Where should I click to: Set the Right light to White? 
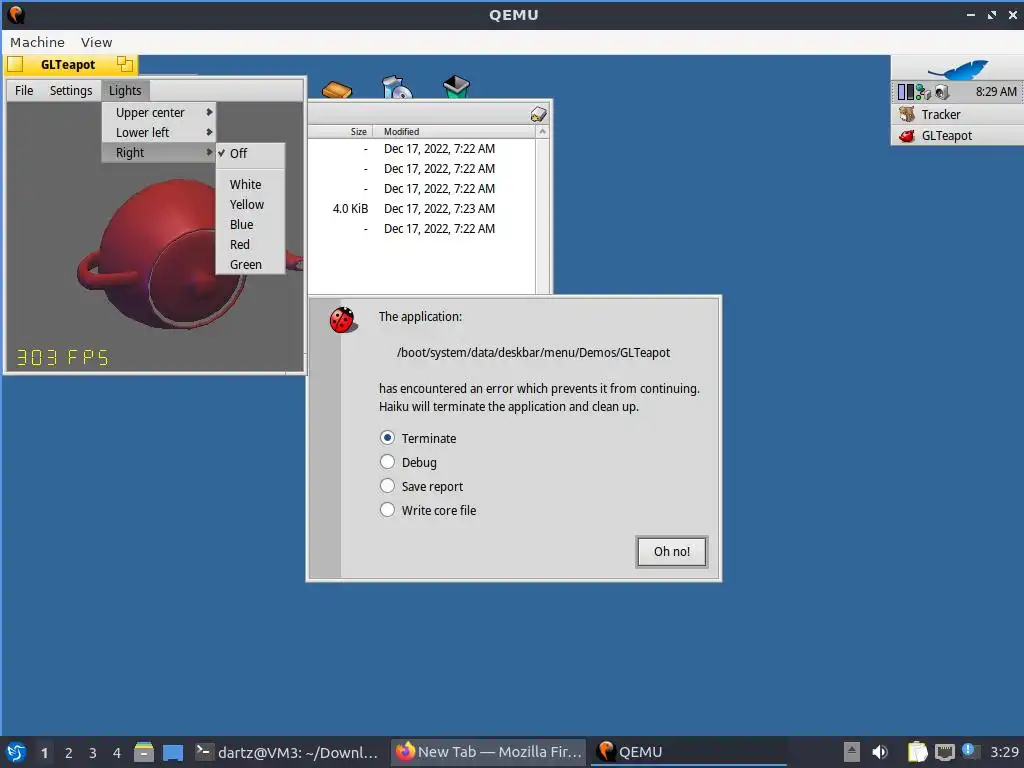(x=250, y=185)
